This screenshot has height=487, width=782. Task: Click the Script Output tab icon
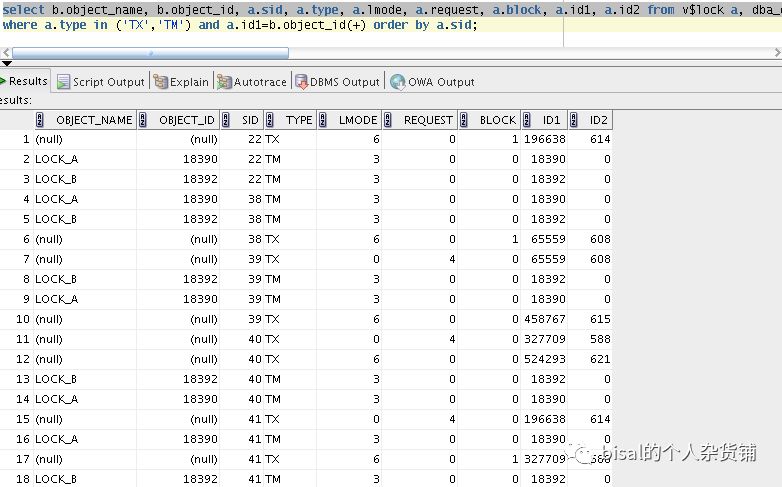(x=64, y=82)
